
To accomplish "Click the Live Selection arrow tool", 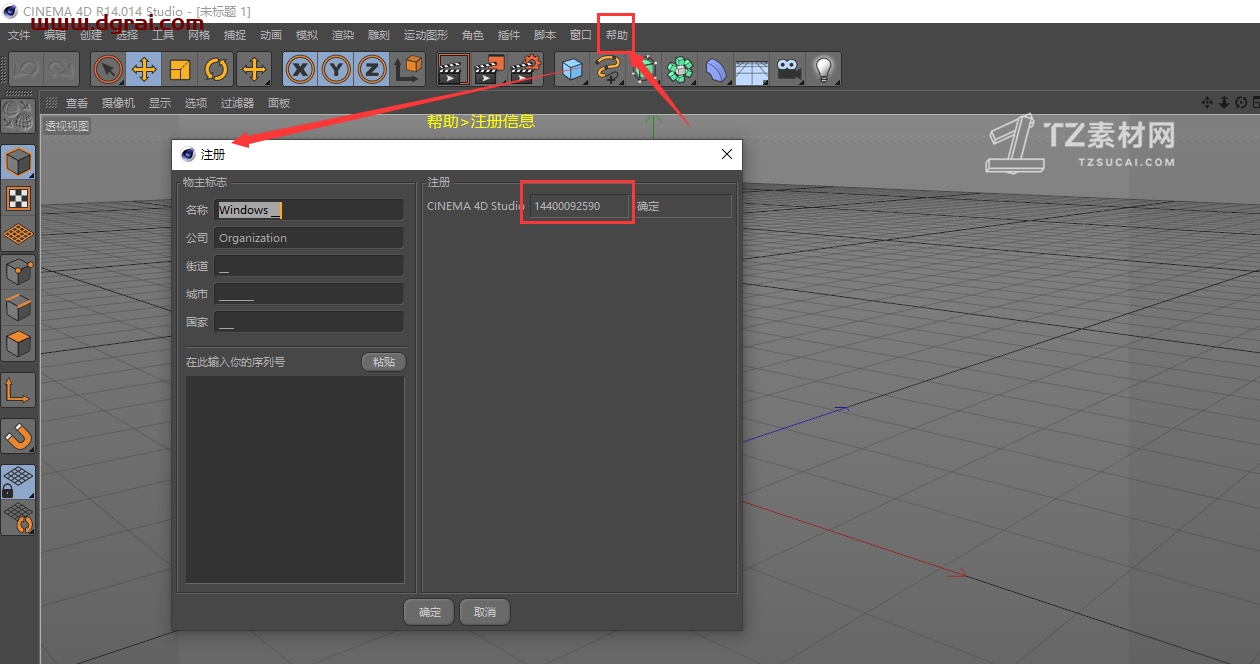I will [108, 70].
